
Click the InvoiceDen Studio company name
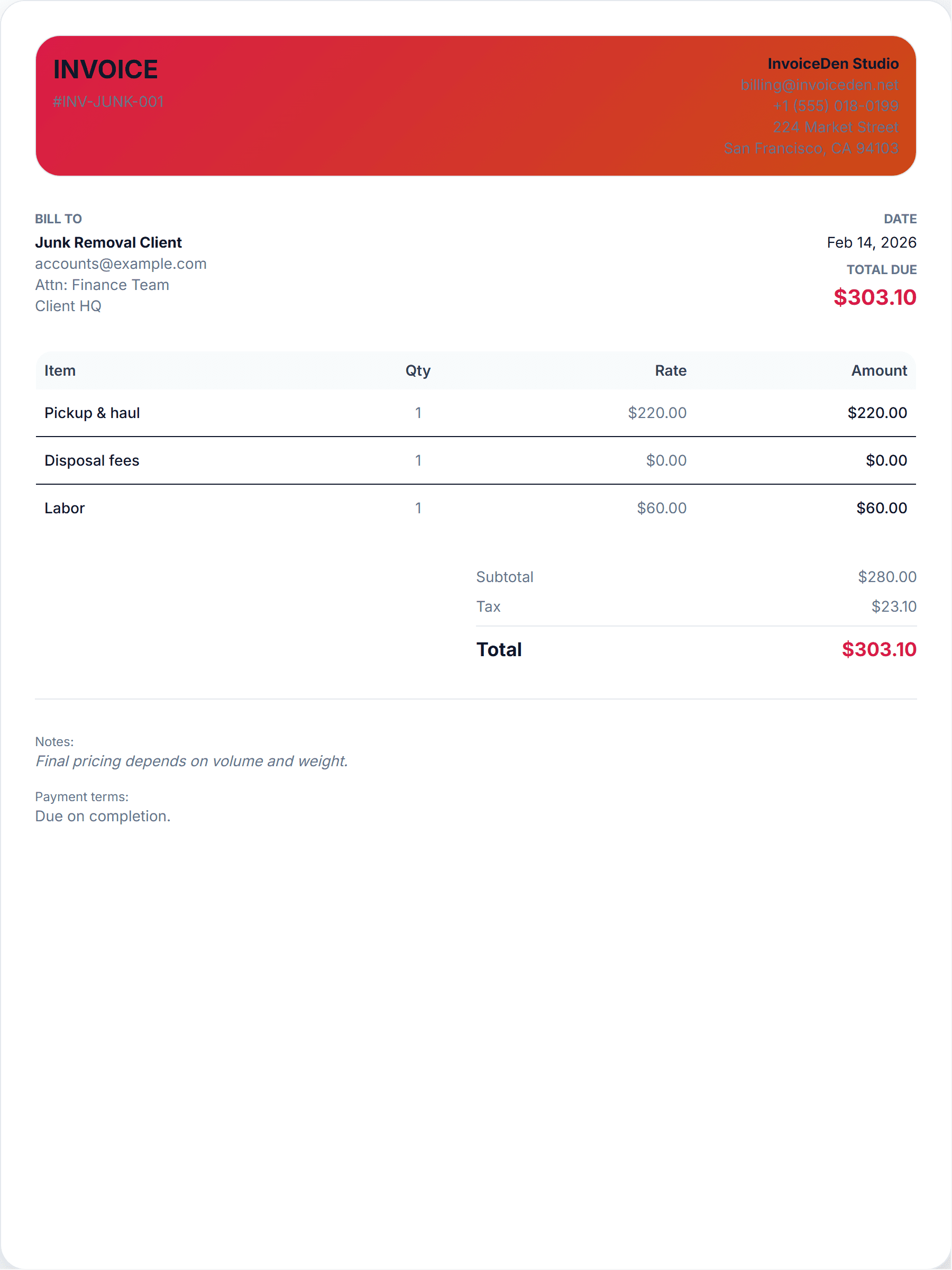pos(832,63)
